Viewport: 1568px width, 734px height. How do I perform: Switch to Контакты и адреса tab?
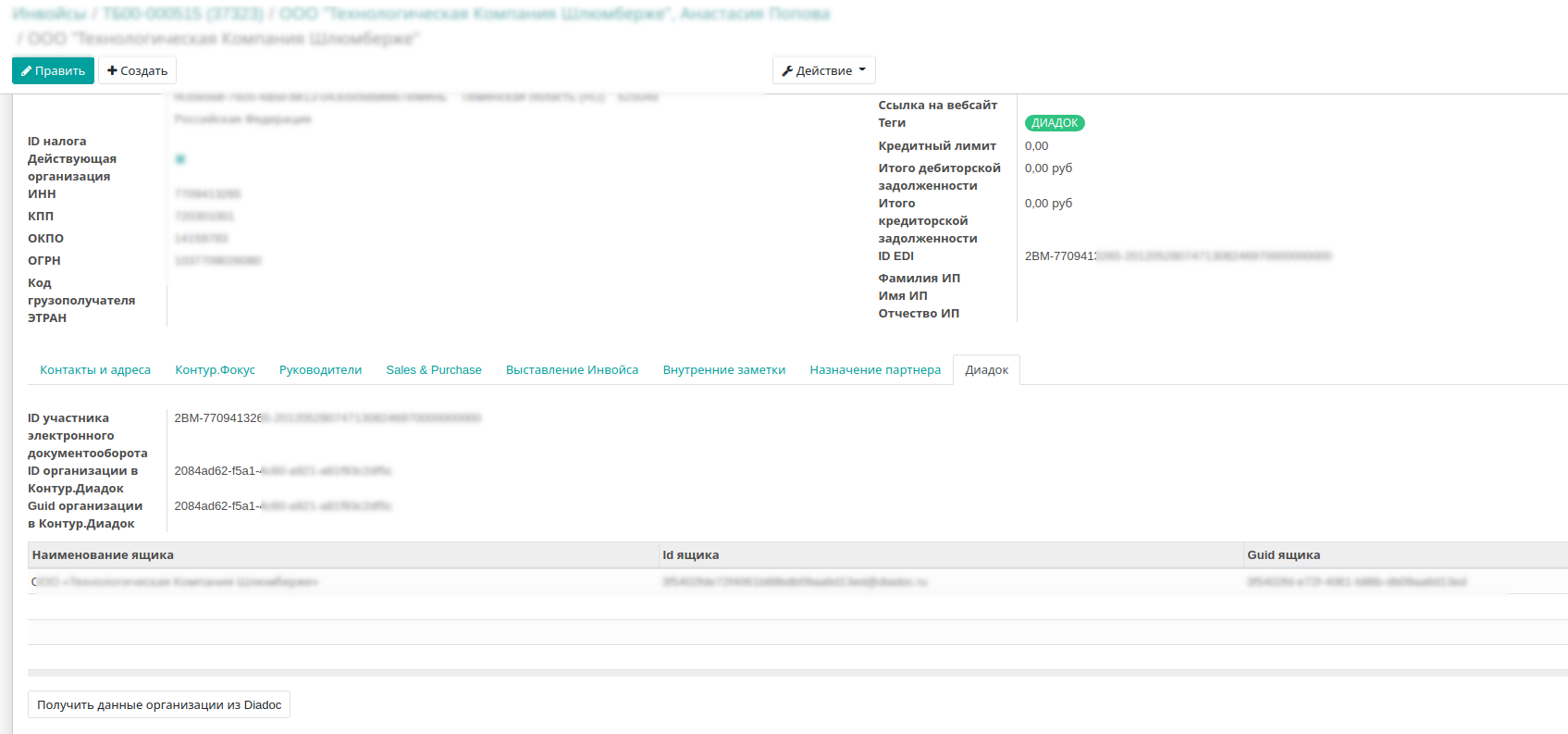point(95,369)
